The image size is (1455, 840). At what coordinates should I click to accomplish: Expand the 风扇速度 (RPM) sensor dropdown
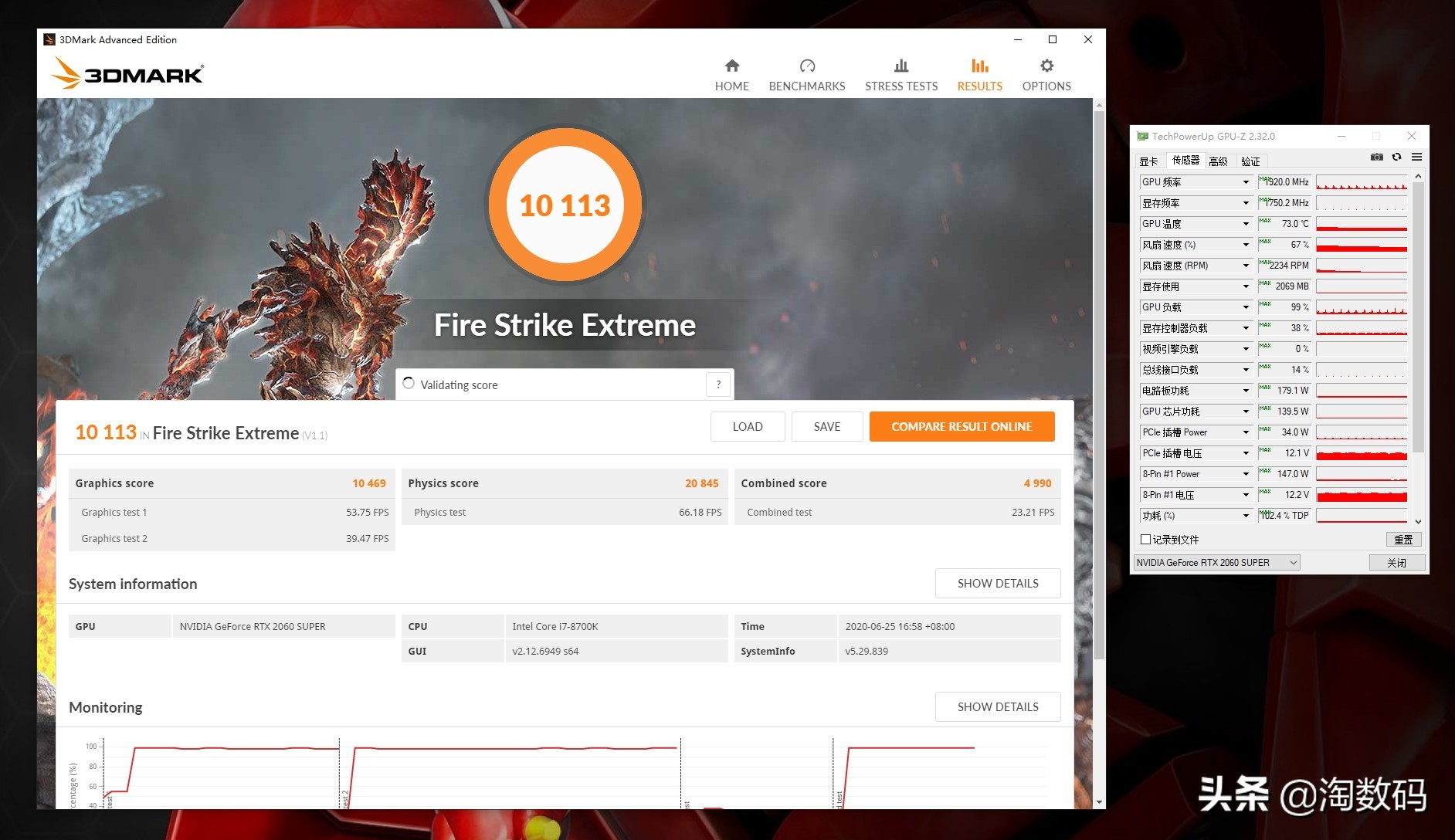pos(1246,266)
